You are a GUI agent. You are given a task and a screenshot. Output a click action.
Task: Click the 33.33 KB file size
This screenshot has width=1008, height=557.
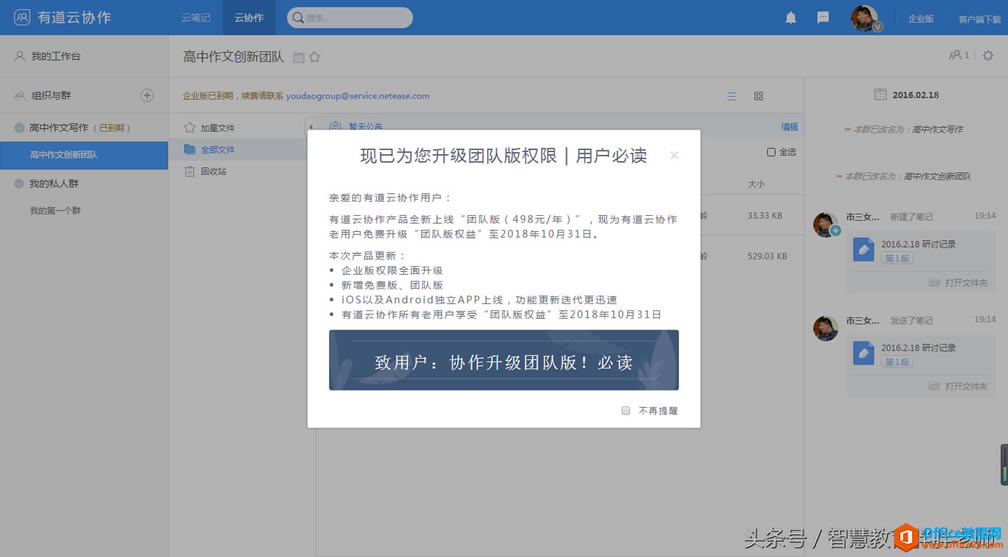click(764, 215)
